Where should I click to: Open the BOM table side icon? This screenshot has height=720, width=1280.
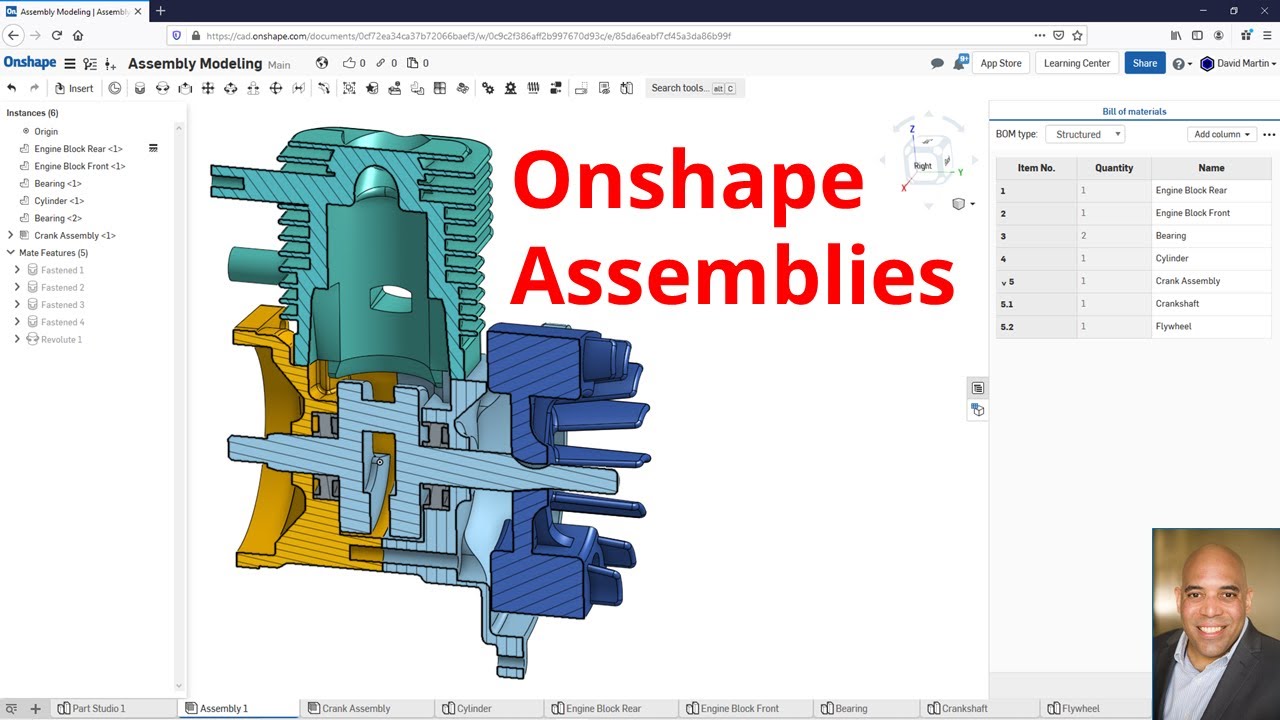point(978,388)
